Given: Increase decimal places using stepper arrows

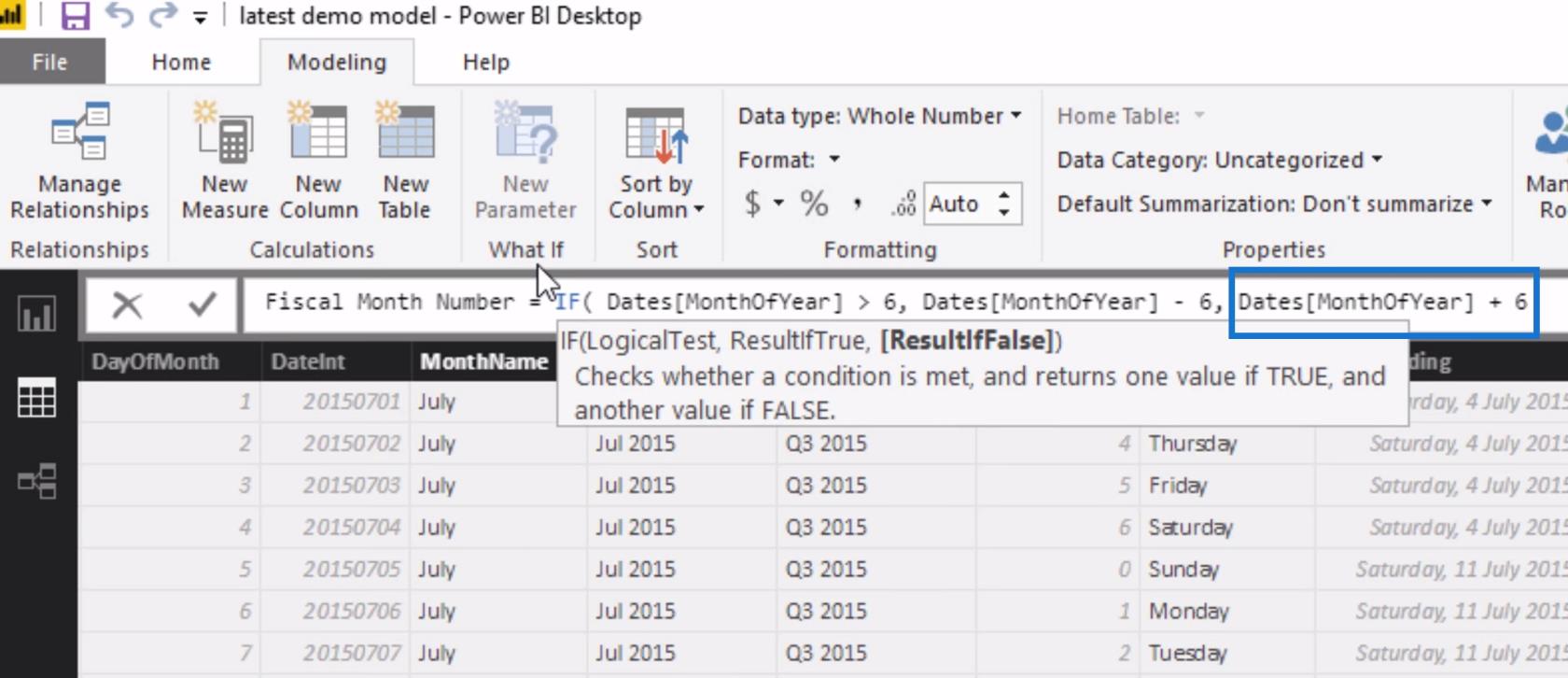Looking at the screenshot, I should [x=1004, y=196].
